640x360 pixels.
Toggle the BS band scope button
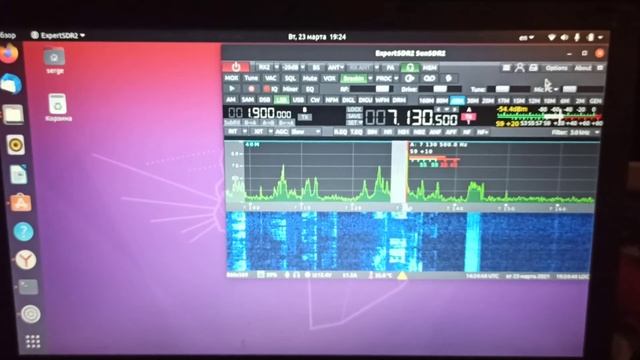[x=316, y=67]
